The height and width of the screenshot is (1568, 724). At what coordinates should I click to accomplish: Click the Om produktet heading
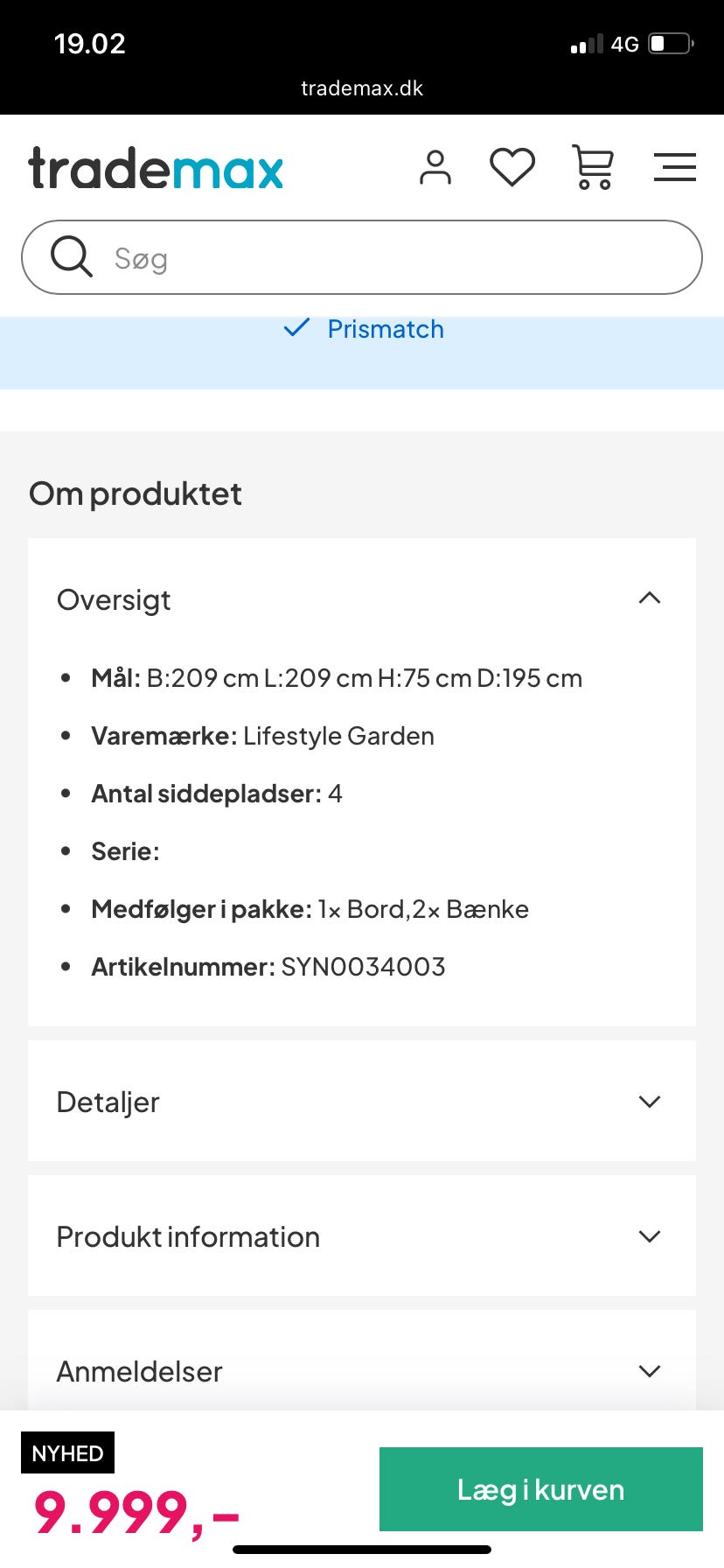[x=135, y=493]
